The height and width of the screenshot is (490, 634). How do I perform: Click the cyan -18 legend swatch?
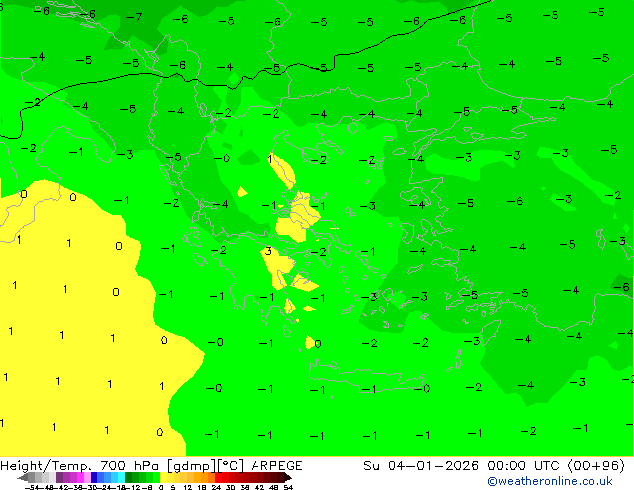click(122, 477)
